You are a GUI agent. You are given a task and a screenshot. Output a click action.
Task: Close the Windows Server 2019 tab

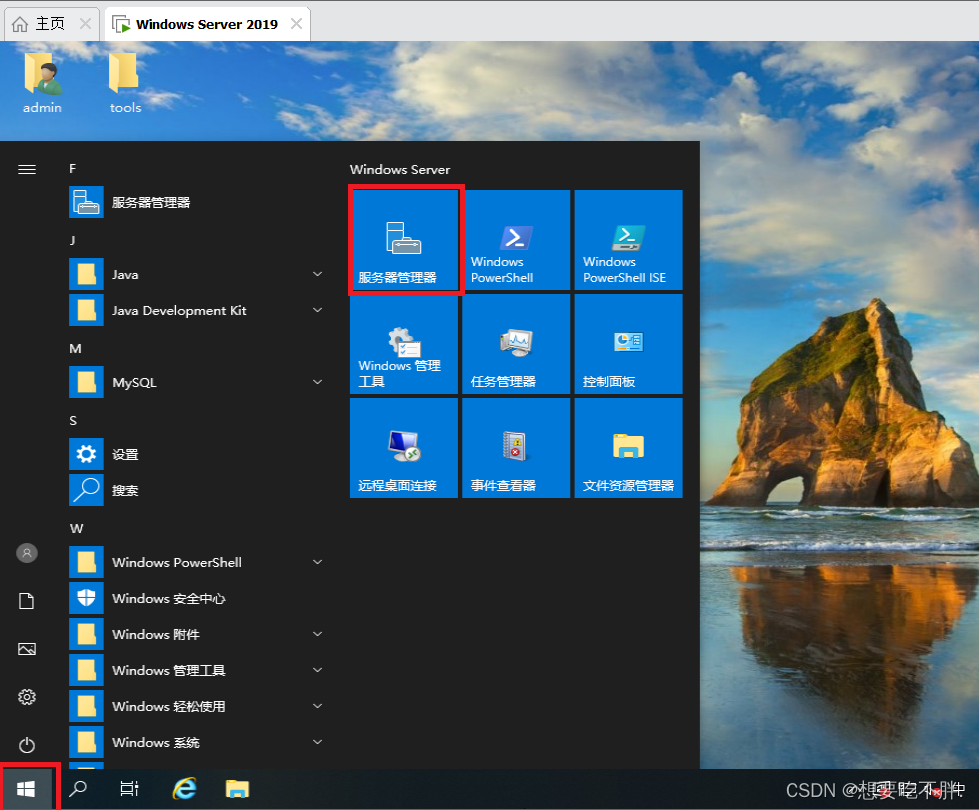297,24
